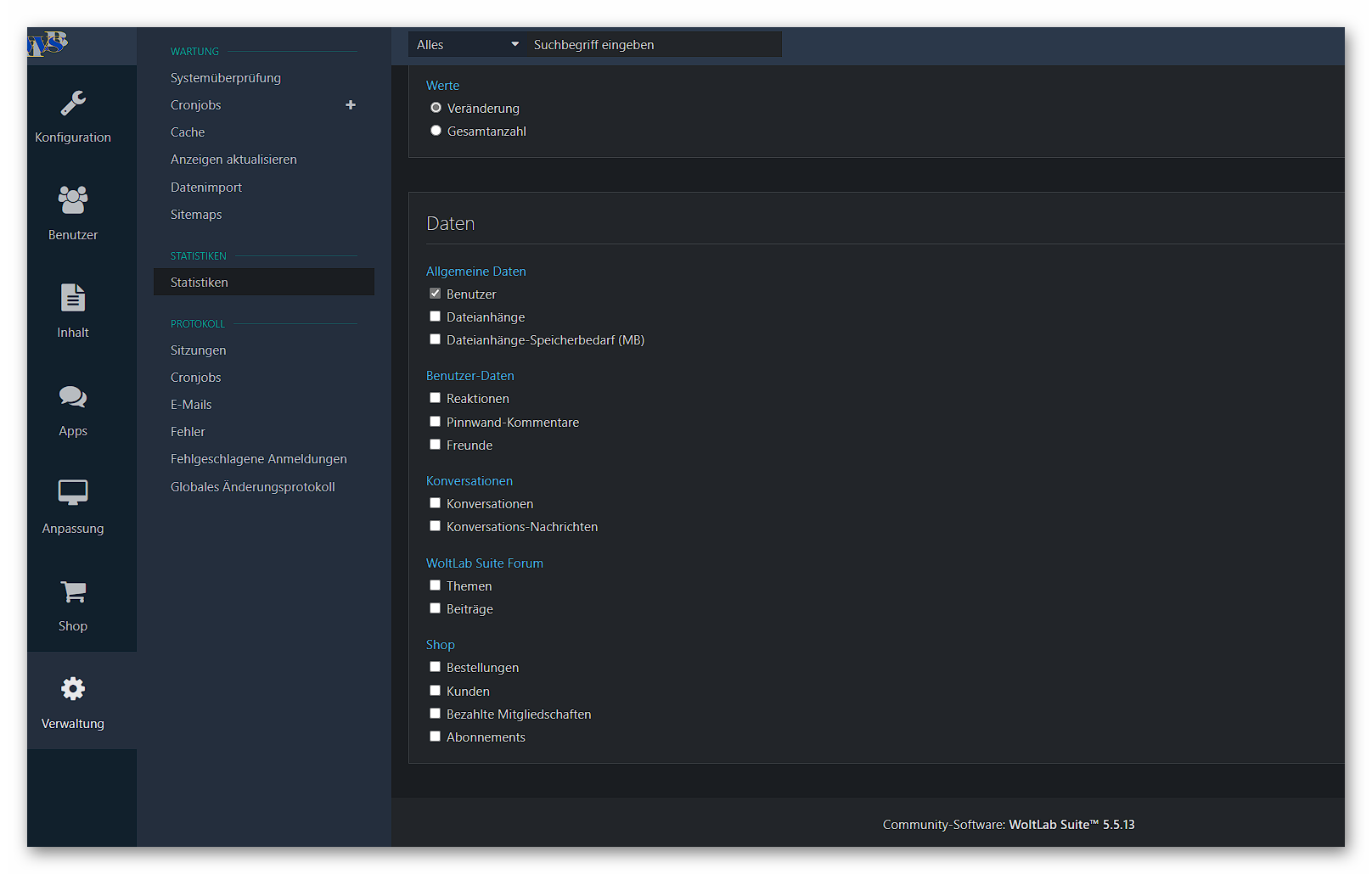Image resolution: width=1372 pixels, height=874 pixels.
Task: Select the Apps speech bubbles icon
Action: pos(73,396)
